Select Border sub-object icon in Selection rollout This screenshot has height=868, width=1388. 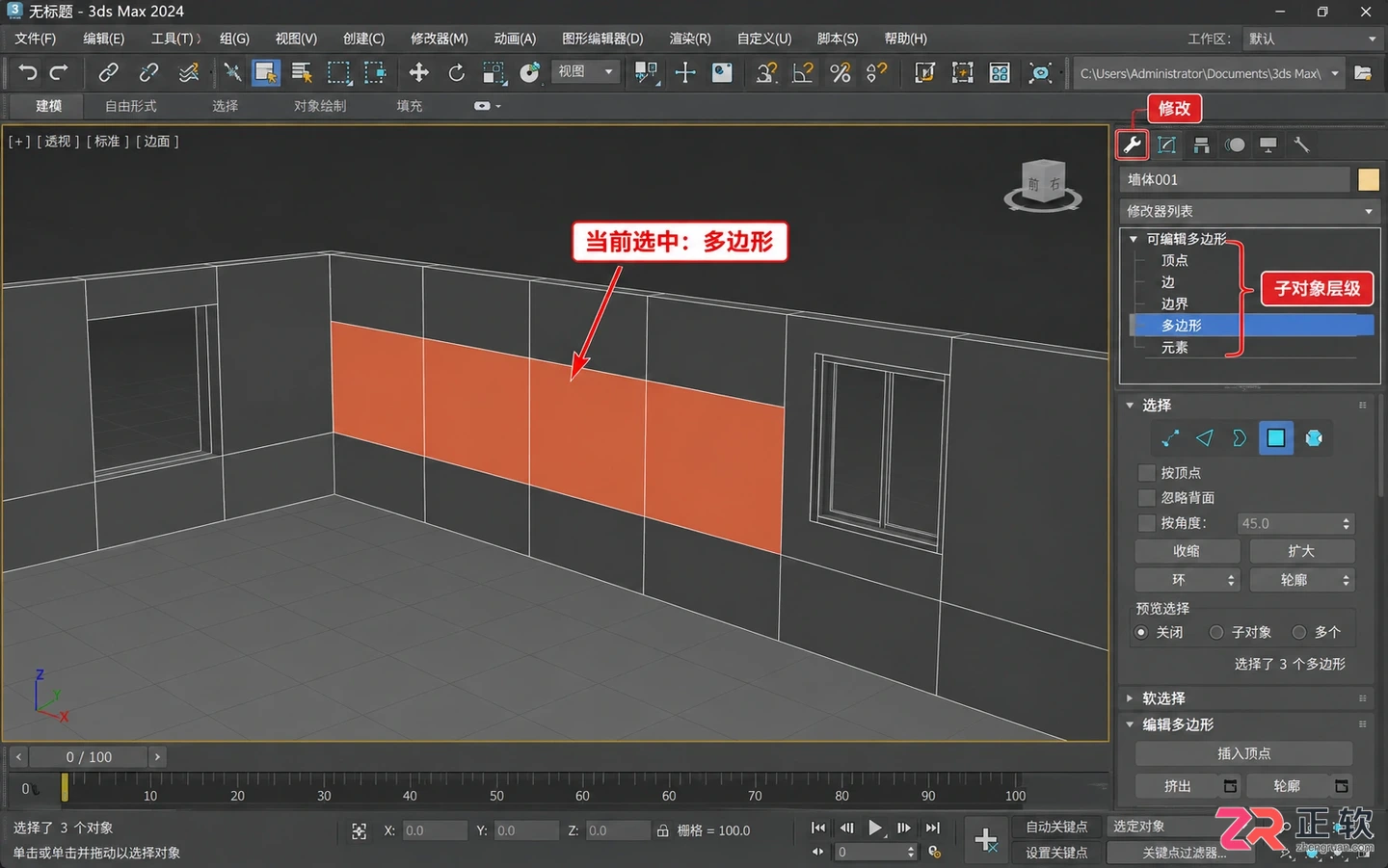coord(1240,438)
